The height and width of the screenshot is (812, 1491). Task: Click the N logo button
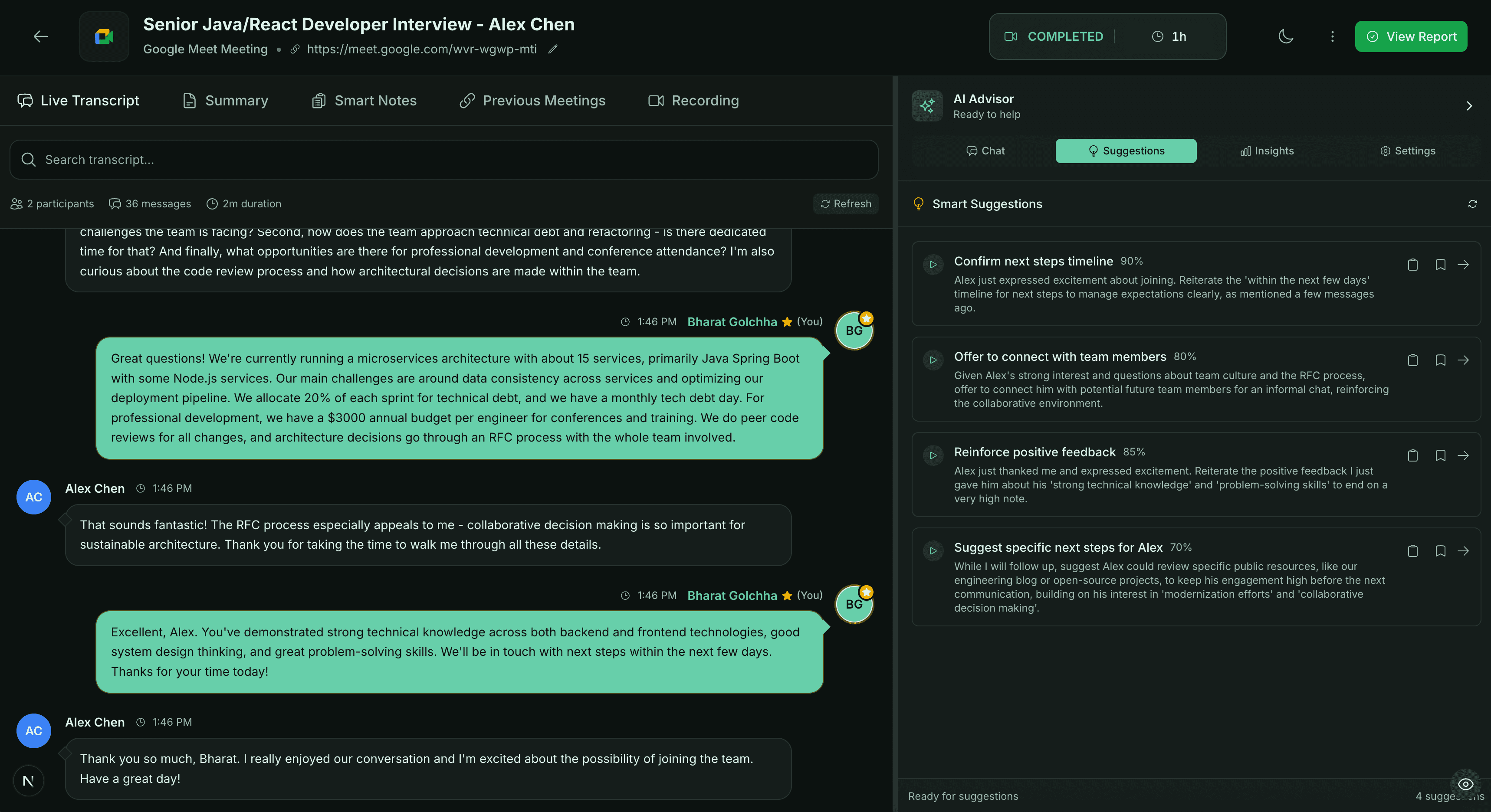click(28, 781)
